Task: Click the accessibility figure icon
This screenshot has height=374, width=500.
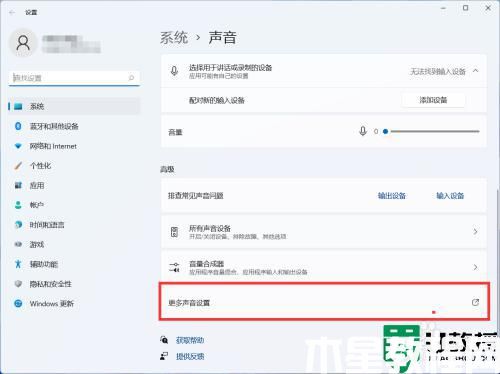Action: point(18,264)
